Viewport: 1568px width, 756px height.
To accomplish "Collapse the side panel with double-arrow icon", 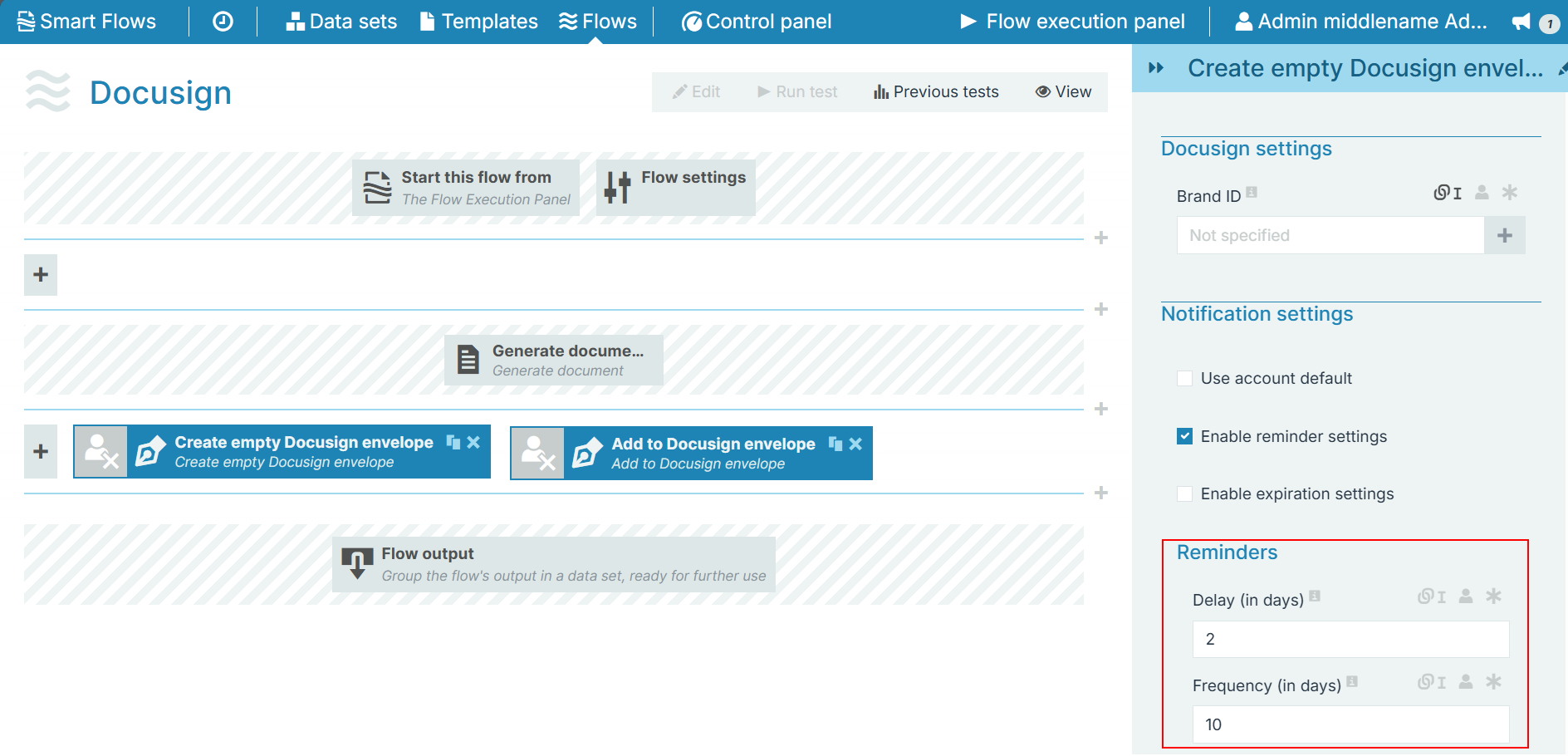I will pyautogui.click(x=1156, y=68).
